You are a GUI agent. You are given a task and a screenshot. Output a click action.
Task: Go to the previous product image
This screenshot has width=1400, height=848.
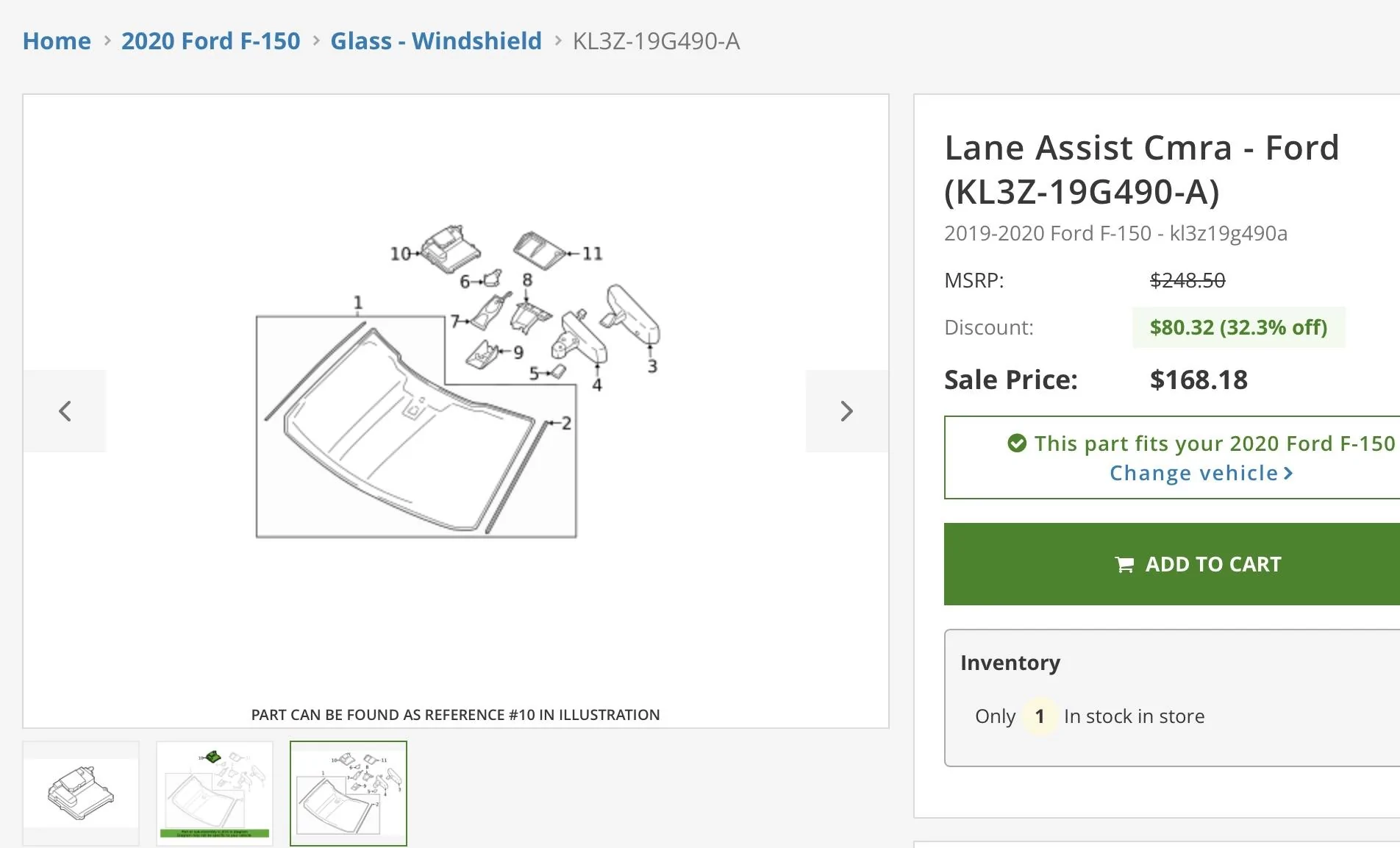[65, 411]
